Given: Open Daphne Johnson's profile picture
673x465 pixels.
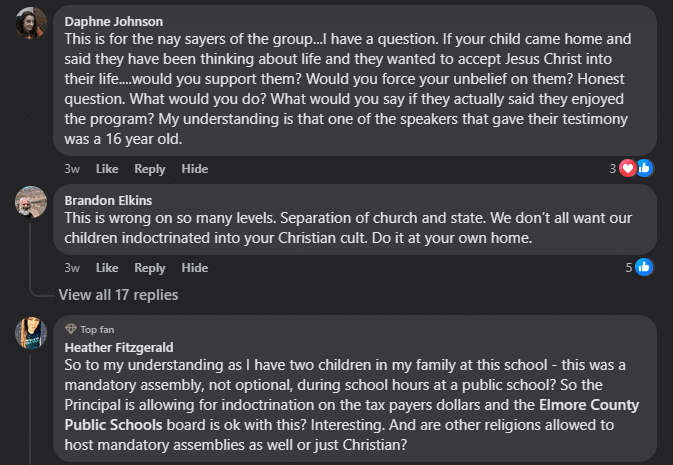Looking at the screenshot, I should point(32,23).
